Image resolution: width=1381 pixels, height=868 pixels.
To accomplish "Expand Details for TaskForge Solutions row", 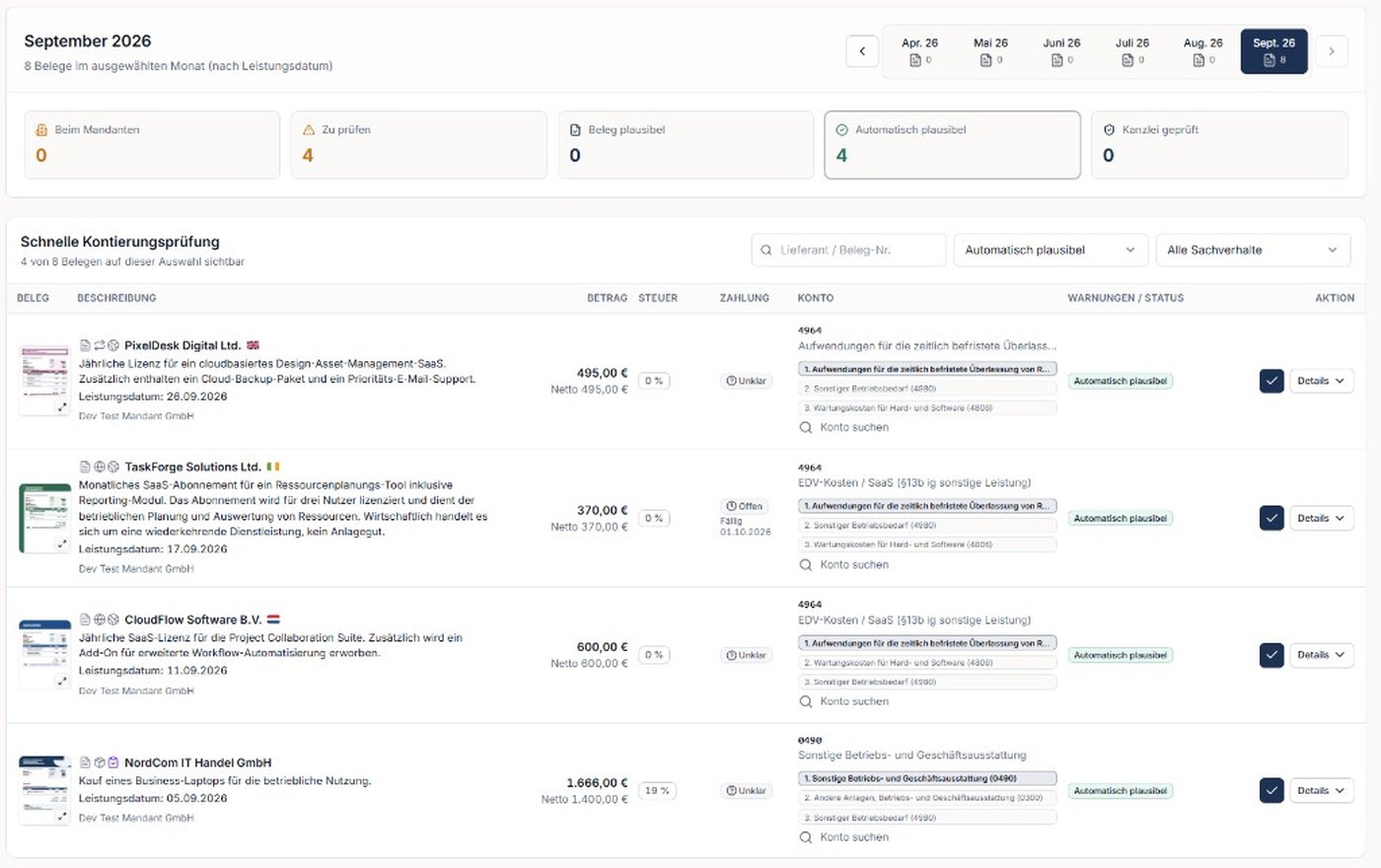I will click(1321, 518).
